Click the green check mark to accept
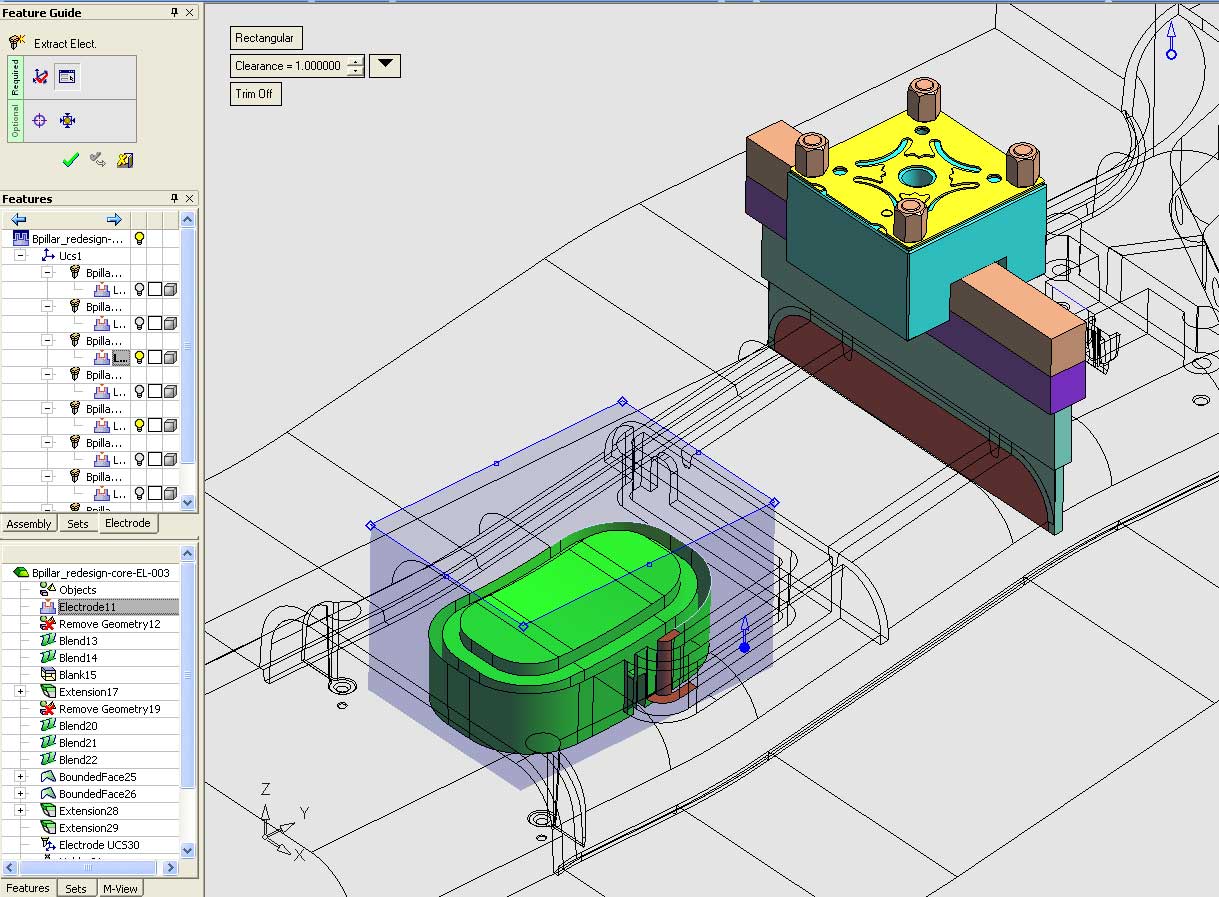The height and width of the screenshot is (897, 1219). (69, 159)
